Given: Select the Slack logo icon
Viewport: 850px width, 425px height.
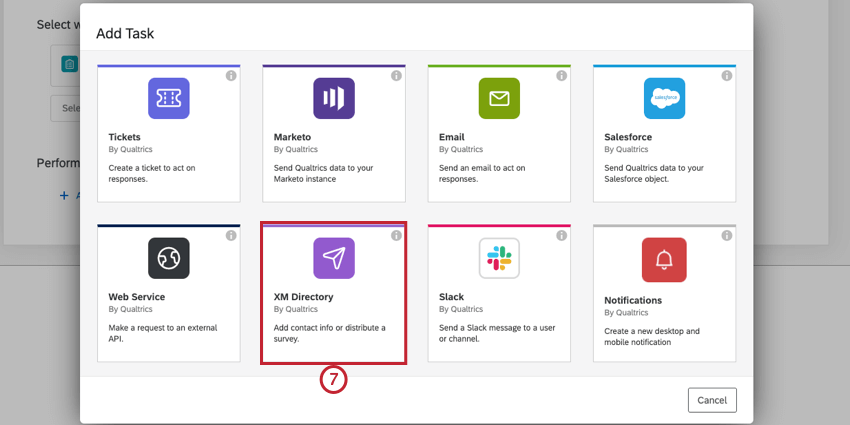Looking at the screenshot, I should click(499, 258).
